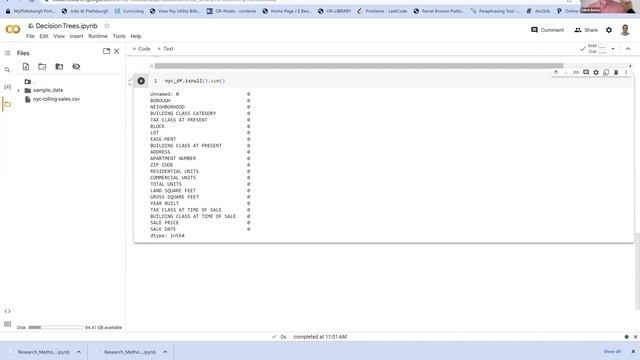Open the Curriculog bookmark
Screen dimensions: 640x360
click(129, 11)
